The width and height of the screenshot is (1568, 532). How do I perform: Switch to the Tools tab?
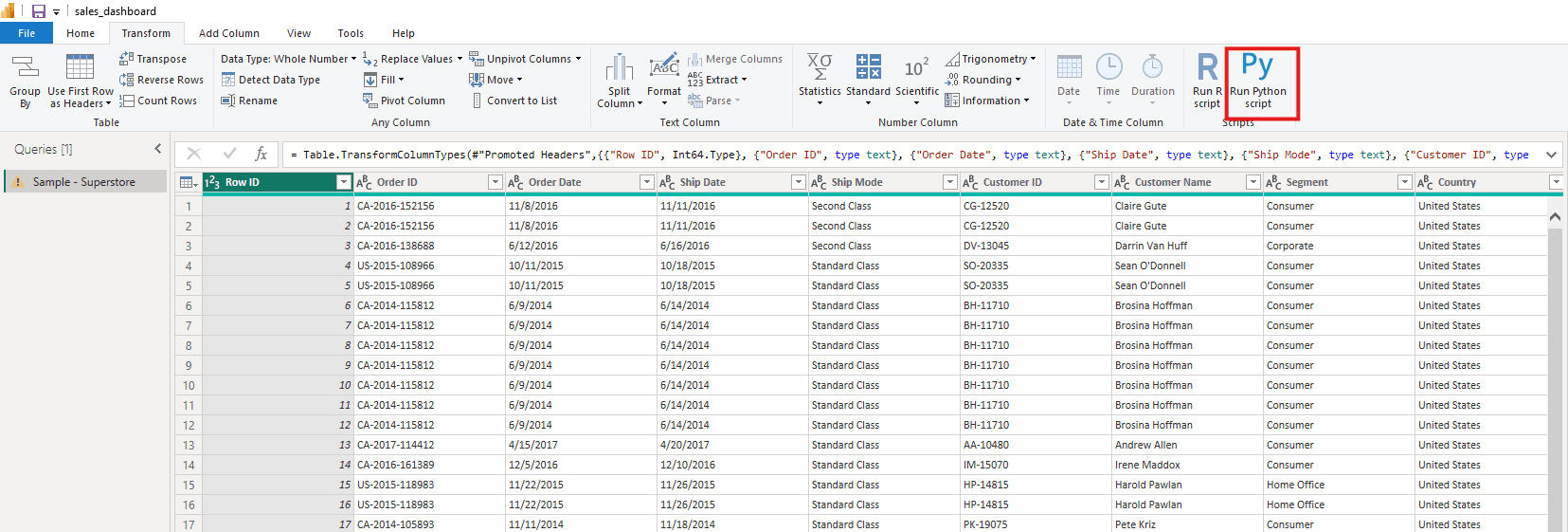pyautogui.click(x=351, y=33)
